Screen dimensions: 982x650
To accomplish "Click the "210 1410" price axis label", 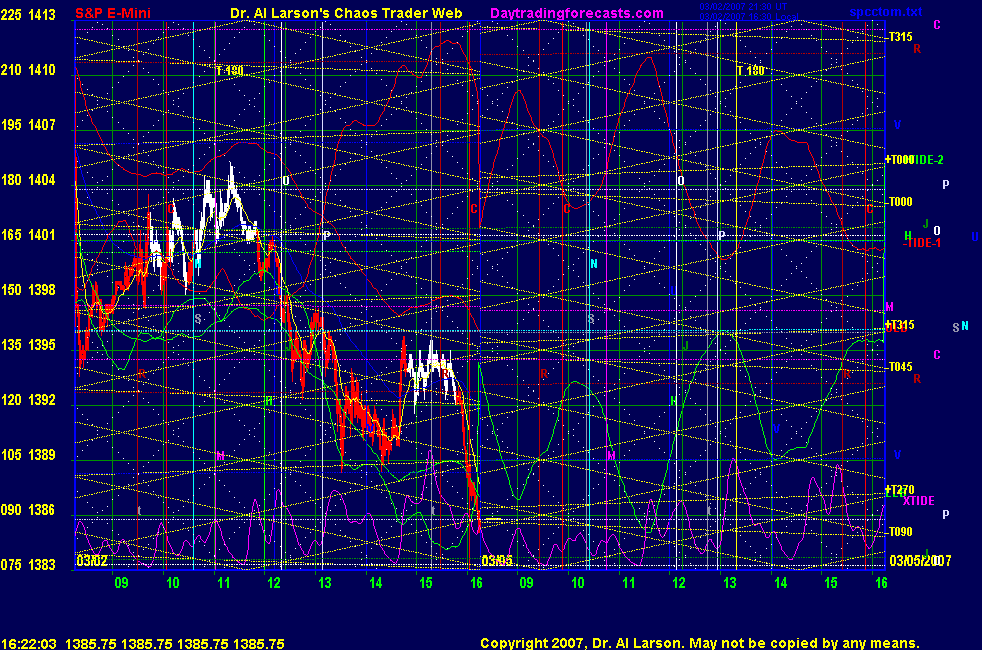I will point(28,70).
